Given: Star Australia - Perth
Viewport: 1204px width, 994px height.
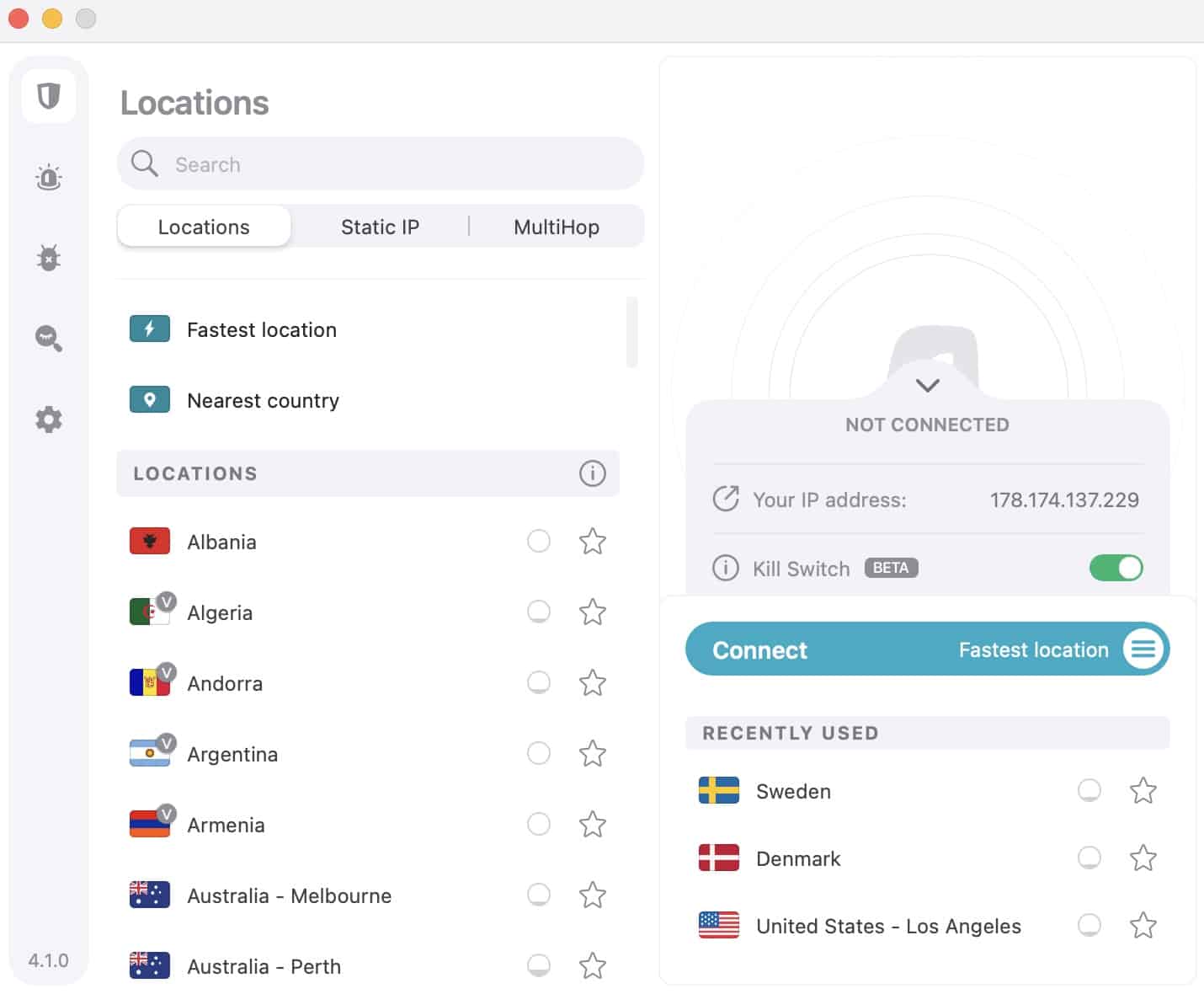Looking at the screenshot, I should point(593,965).
